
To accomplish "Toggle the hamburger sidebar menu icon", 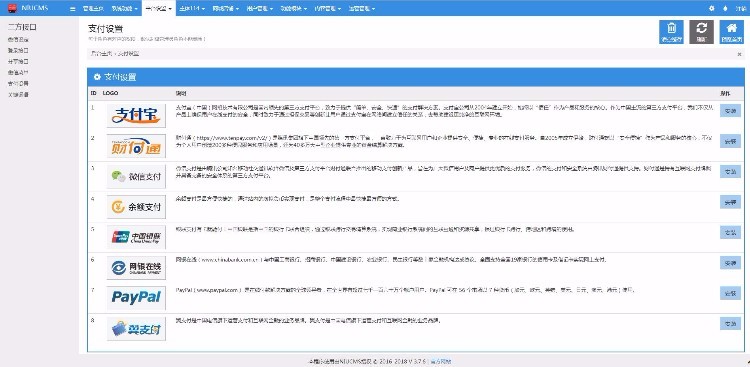I will (73, 9).
